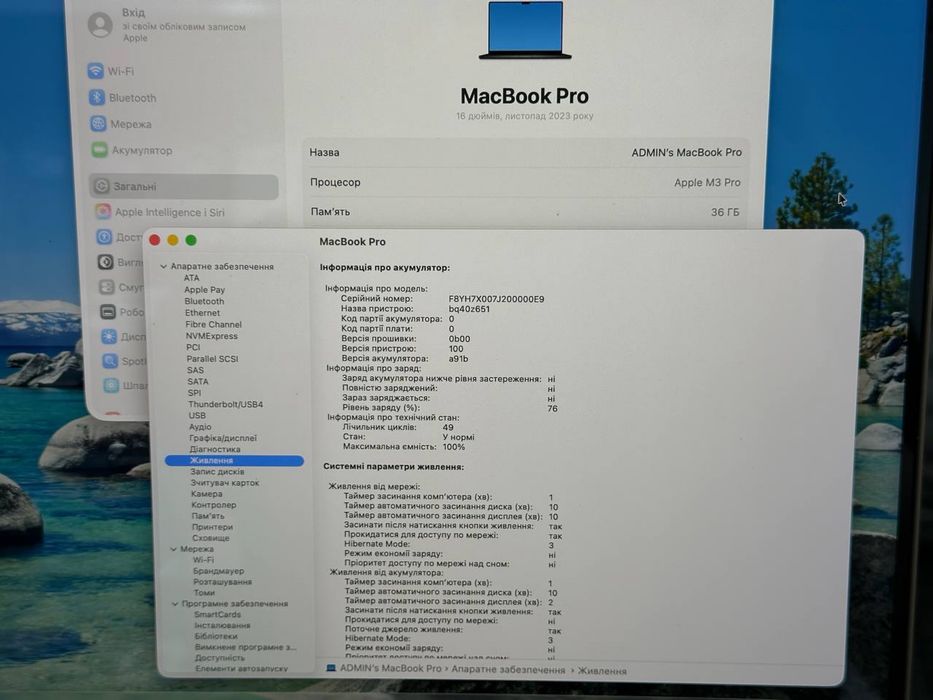This screenshot has width=933, height=700.
Task: Select Аудіо in hardware list
Action: 201,427
